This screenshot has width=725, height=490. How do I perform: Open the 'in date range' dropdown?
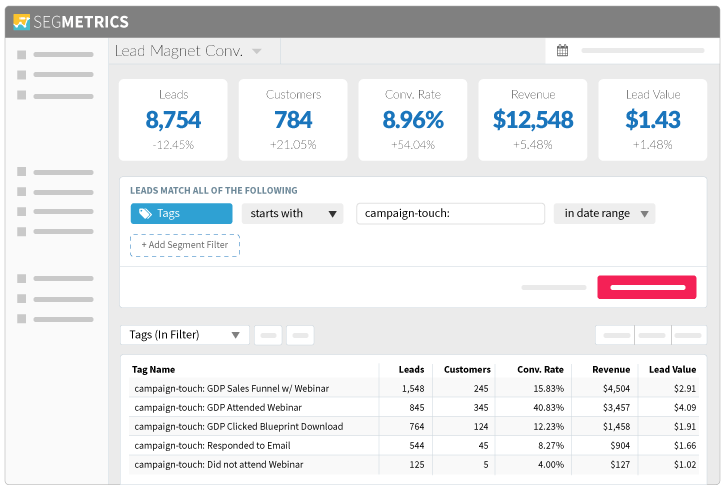tap(604, 214)
